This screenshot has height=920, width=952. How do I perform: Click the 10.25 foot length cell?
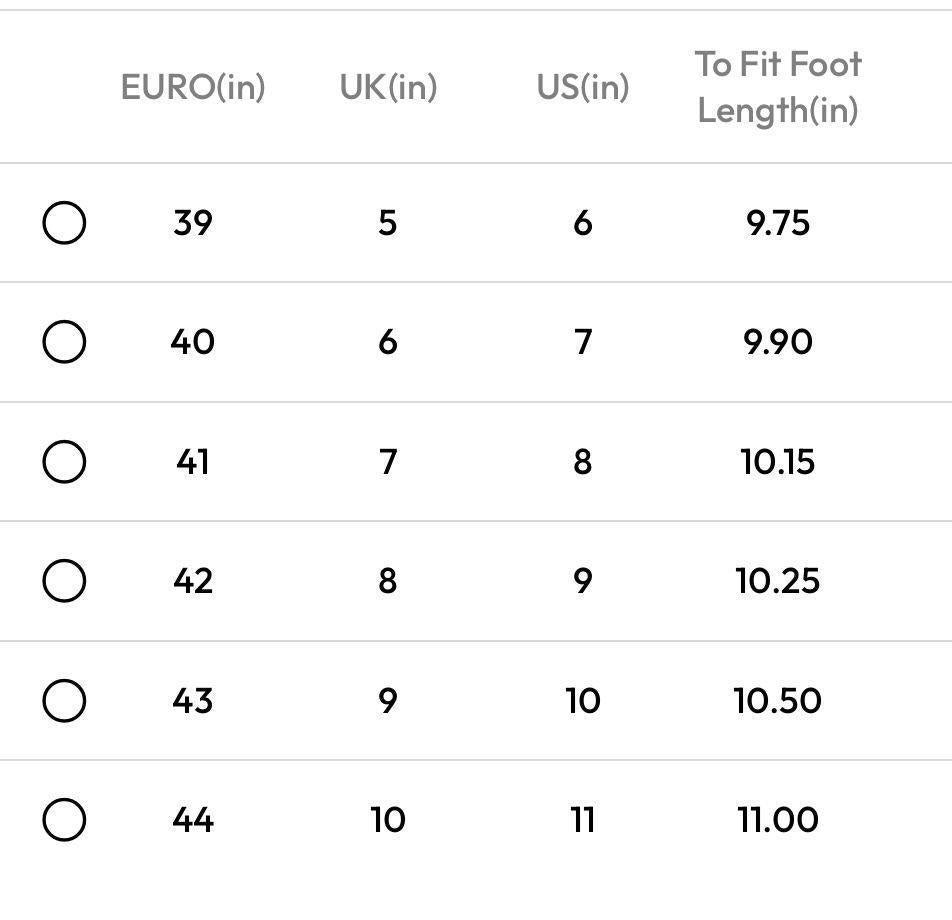778,581
